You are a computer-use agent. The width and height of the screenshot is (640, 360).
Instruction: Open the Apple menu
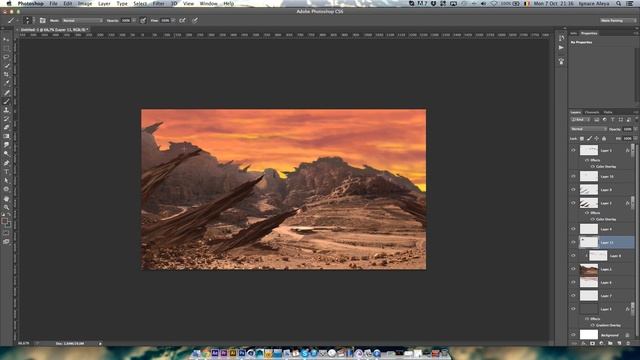[9, 3]
